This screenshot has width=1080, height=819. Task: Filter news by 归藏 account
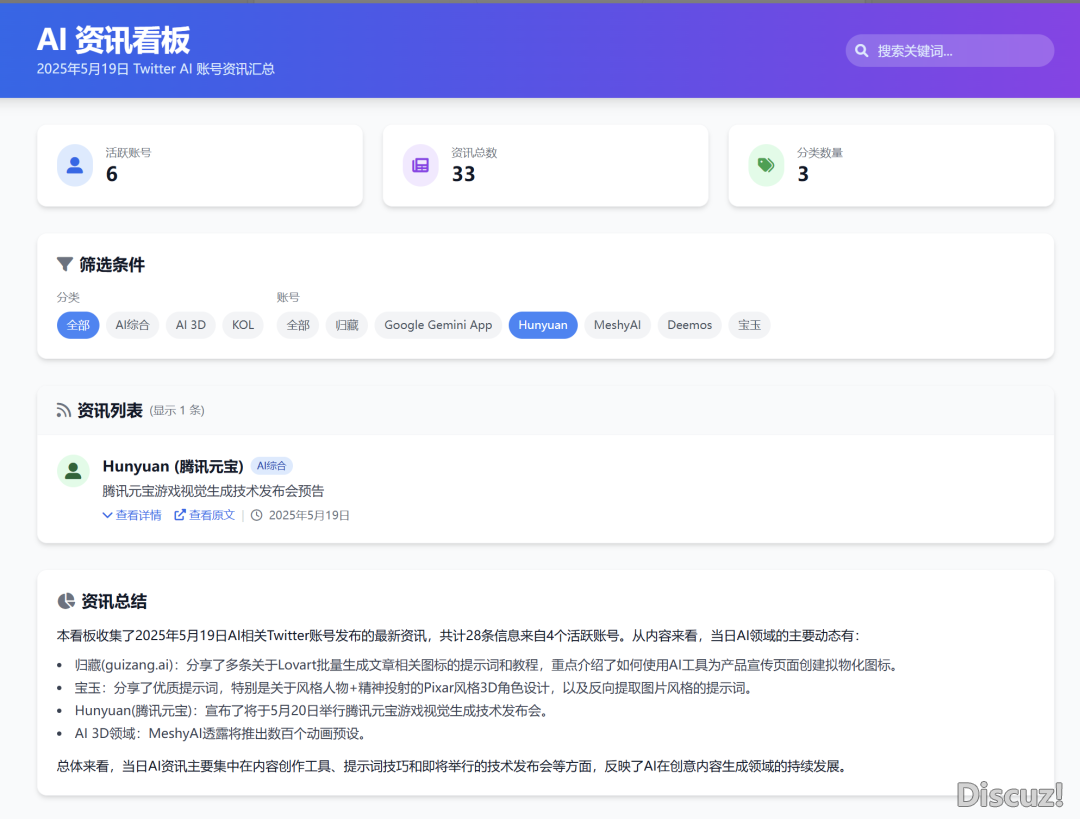tap(347, 325)
